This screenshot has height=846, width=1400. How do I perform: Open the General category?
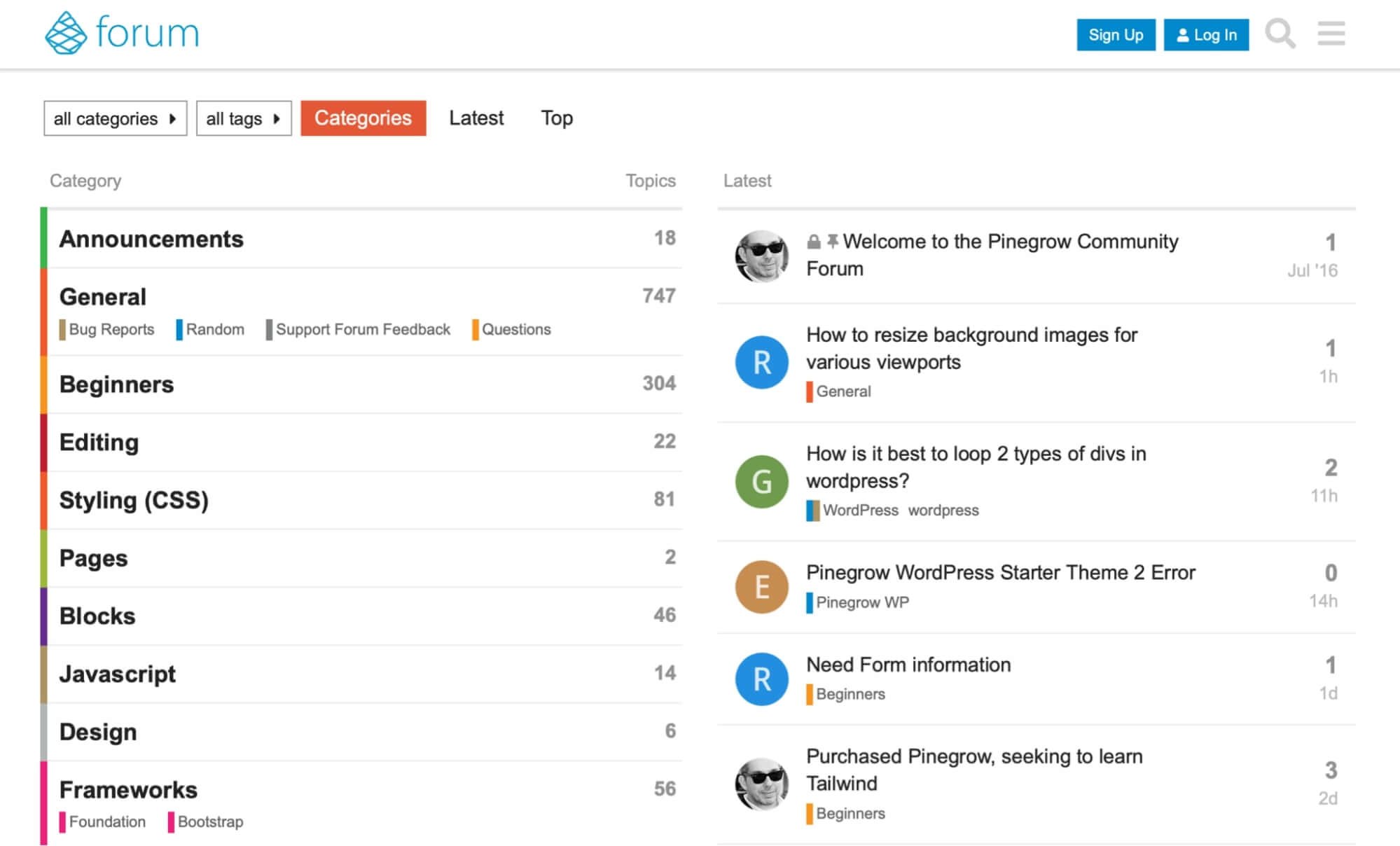click(103, 296)
